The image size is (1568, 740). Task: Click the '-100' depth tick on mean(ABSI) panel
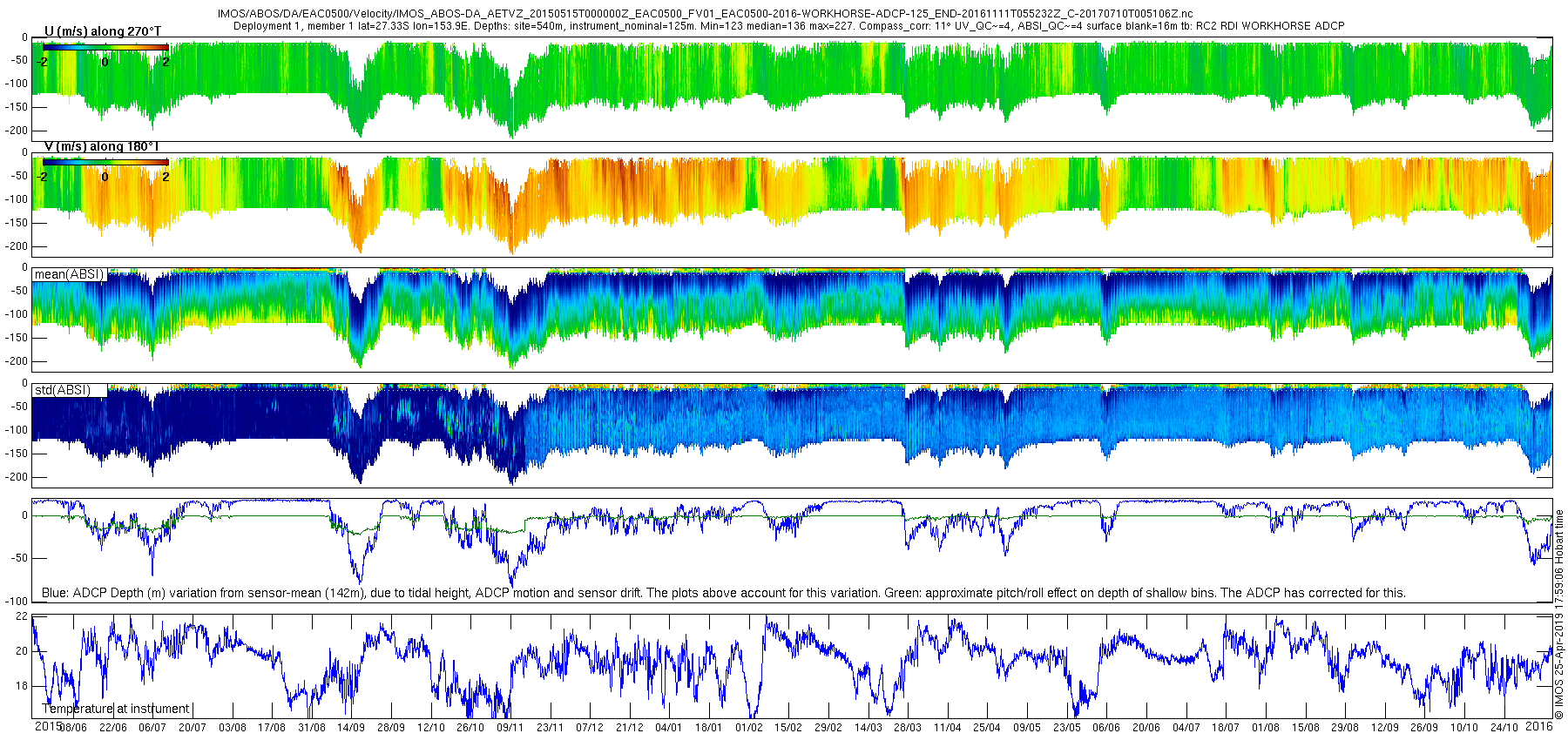[18, 314]
